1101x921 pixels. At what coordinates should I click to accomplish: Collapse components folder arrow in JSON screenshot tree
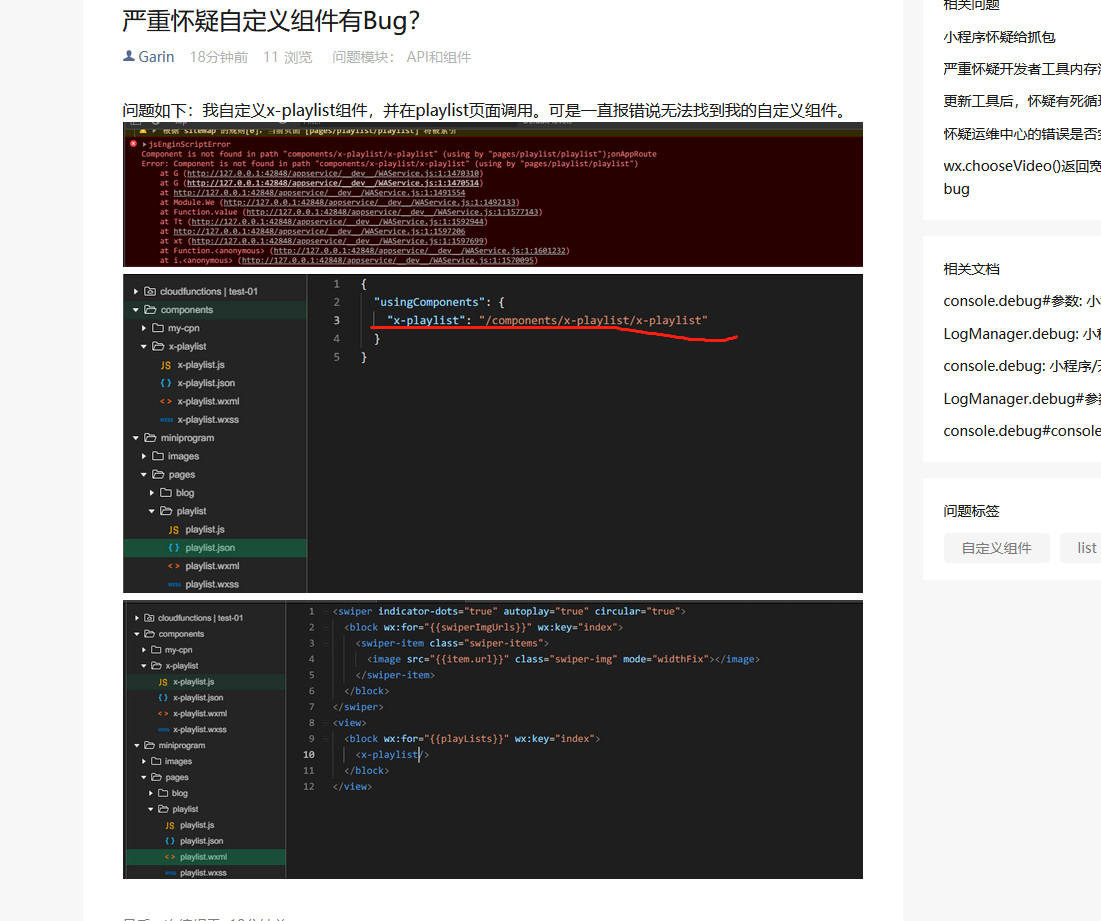136,310
